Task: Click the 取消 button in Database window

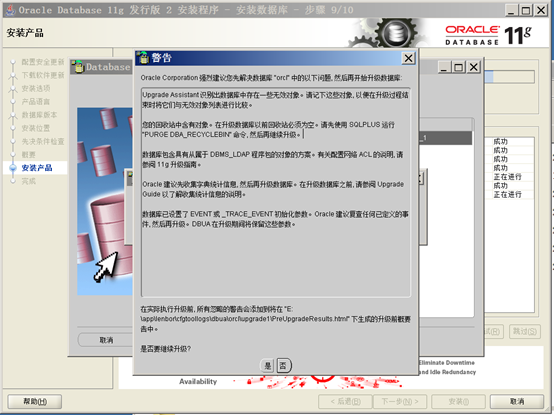Action: click(x=106, y=340)
